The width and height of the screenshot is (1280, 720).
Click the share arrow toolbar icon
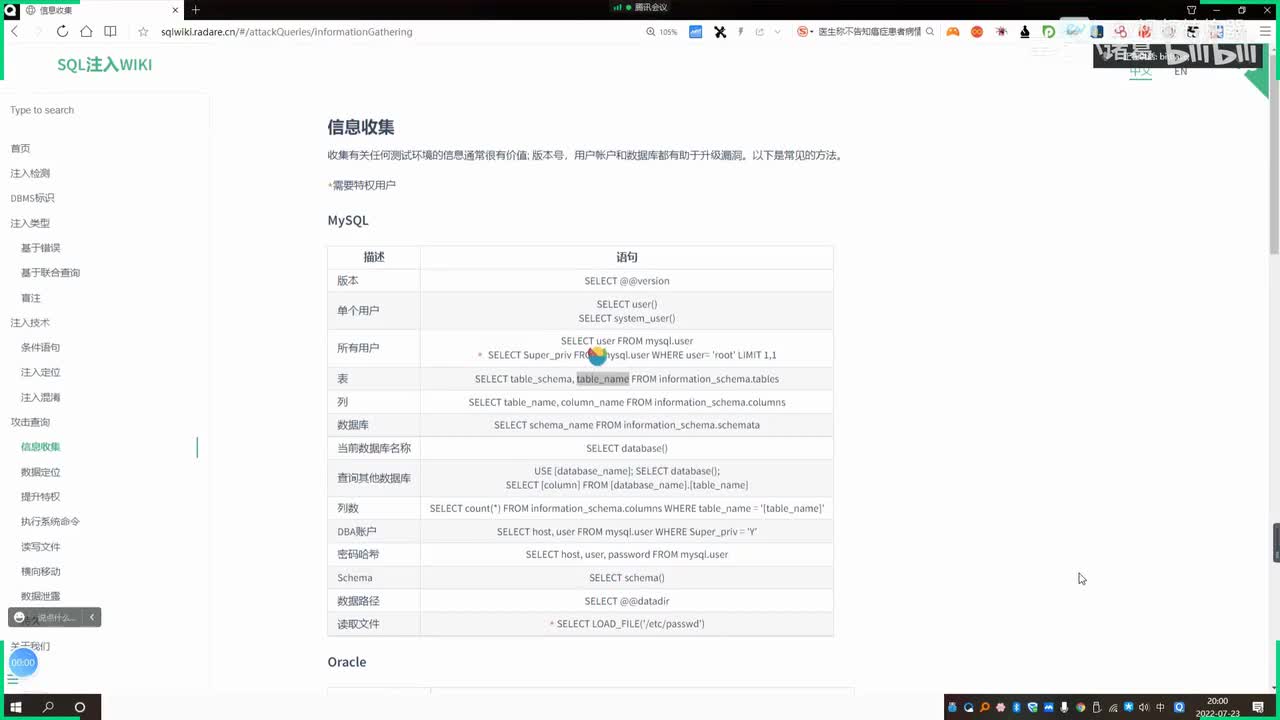(x=760, y=32)
